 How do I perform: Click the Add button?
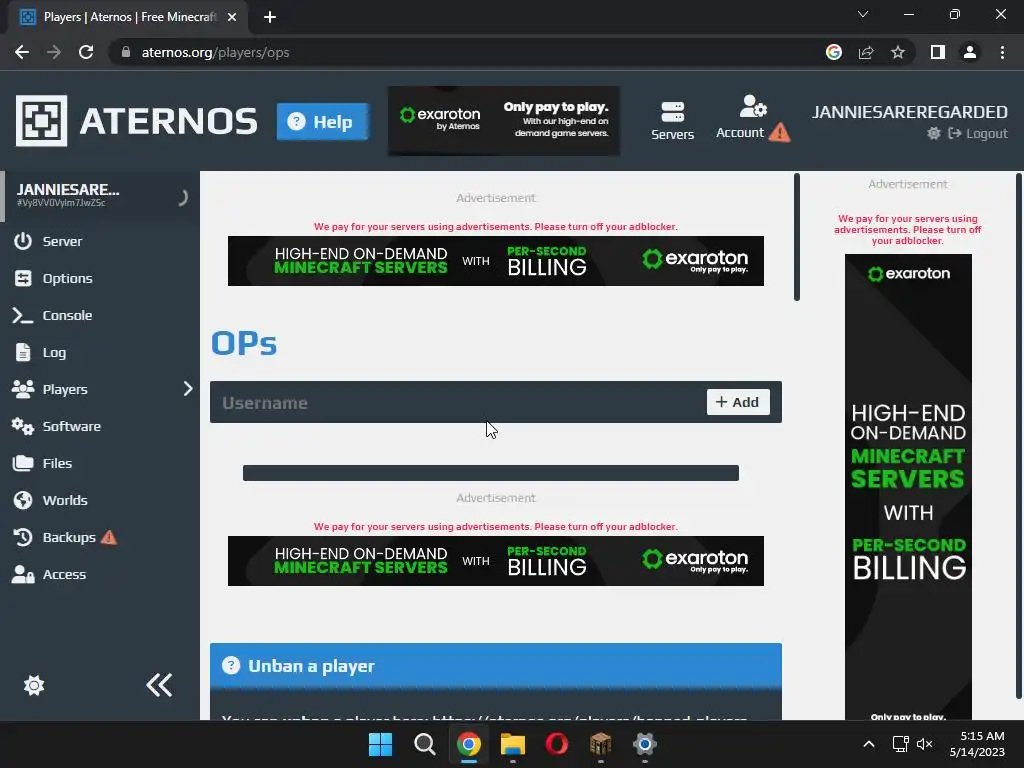pos(738,402)
